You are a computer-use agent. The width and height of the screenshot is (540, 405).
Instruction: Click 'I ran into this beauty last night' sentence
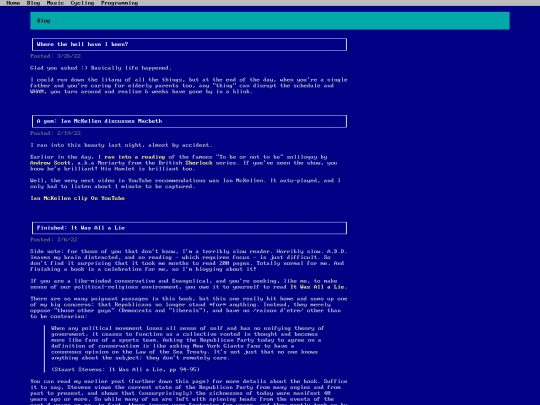tap(121, 145)
